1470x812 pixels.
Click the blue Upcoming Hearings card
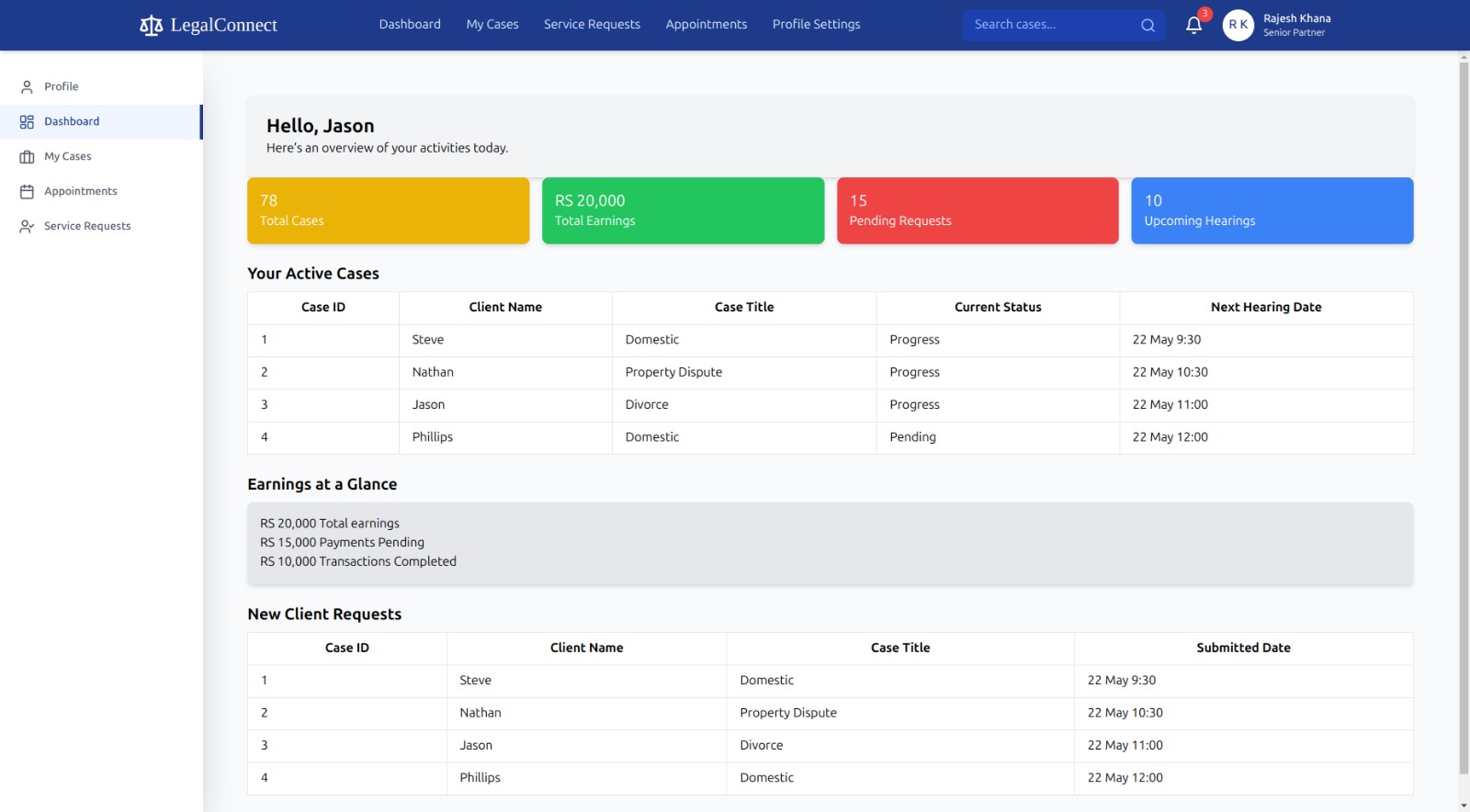click(x=1272, y=210)
